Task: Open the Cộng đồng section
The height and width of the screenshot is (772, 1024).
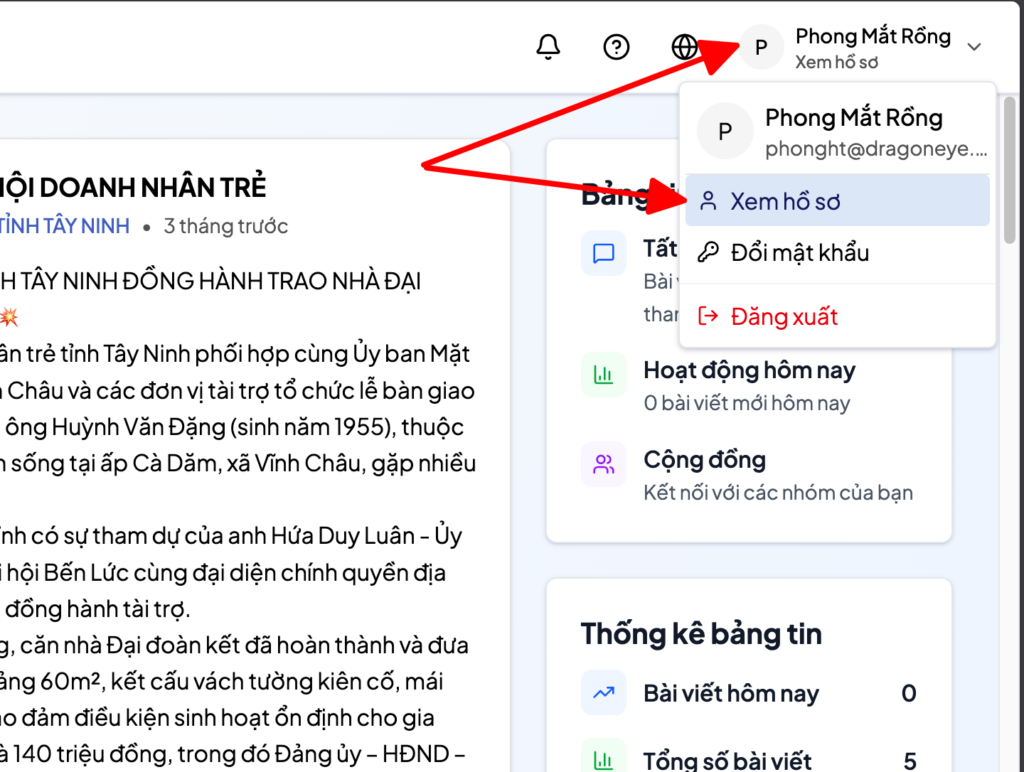Action: coord(704,461)
